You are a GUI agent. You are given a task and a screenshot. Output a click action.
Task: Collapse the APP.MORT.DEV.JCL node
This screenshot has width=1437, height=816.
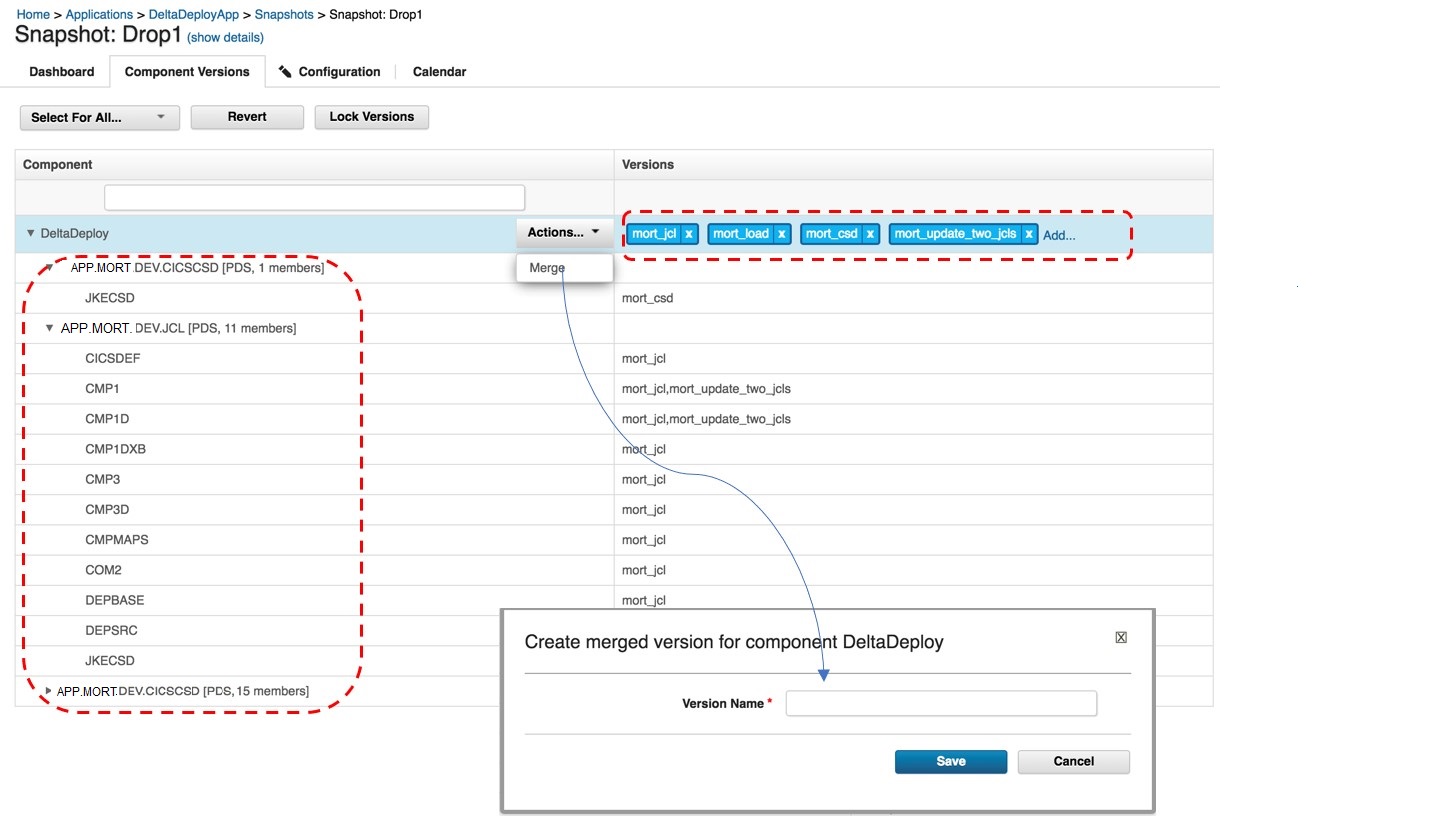pyautogui.click(x=49, y=328)
